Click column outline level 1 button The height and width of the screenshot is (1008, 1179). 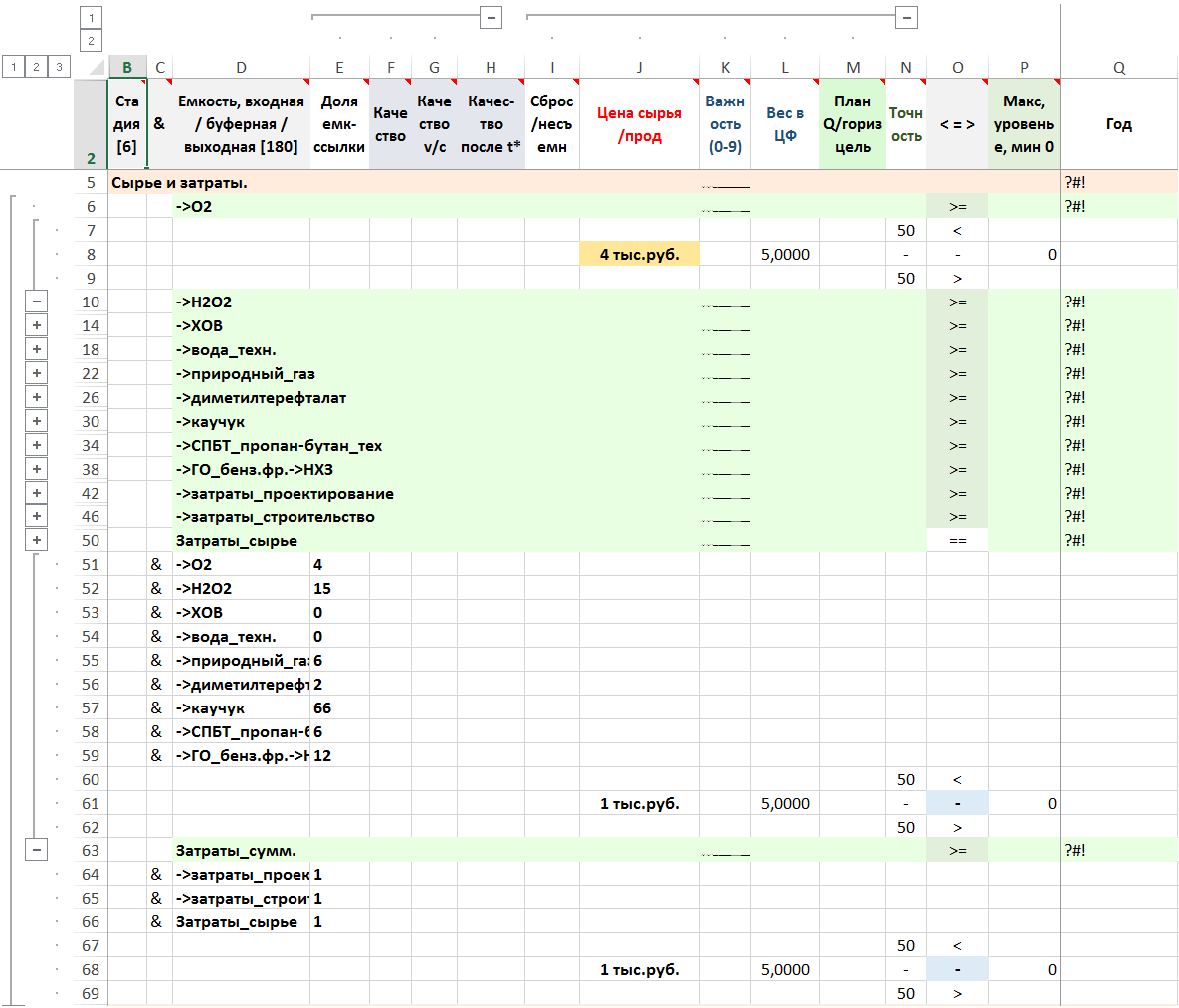point(91,17)
